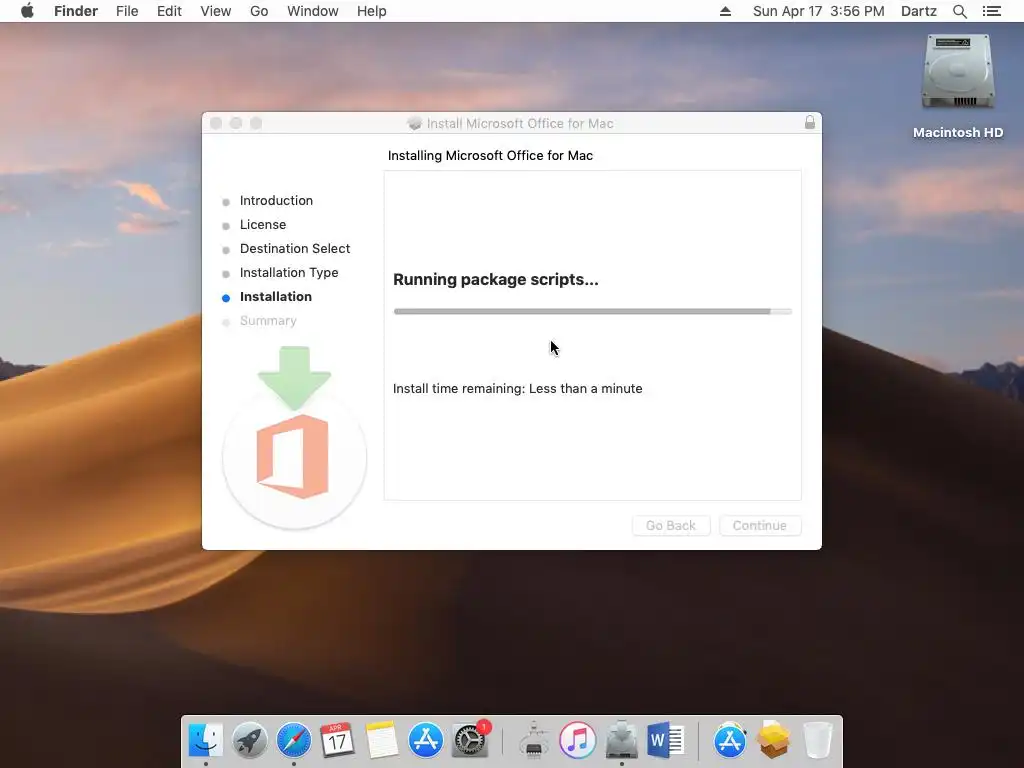Click the lock icon in installer title bar

point(810,122)
